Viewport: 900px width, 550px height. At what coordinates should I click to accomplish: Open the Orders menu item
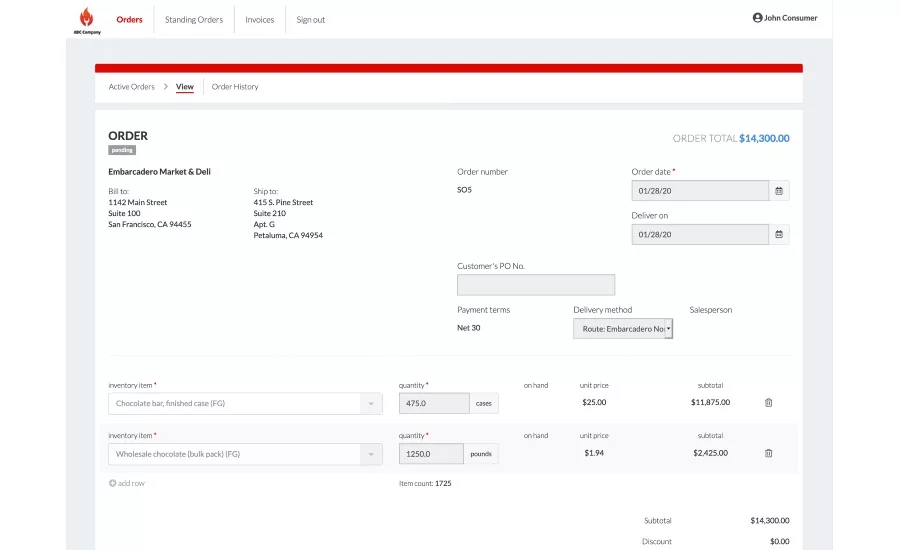(x=129, y=20)
